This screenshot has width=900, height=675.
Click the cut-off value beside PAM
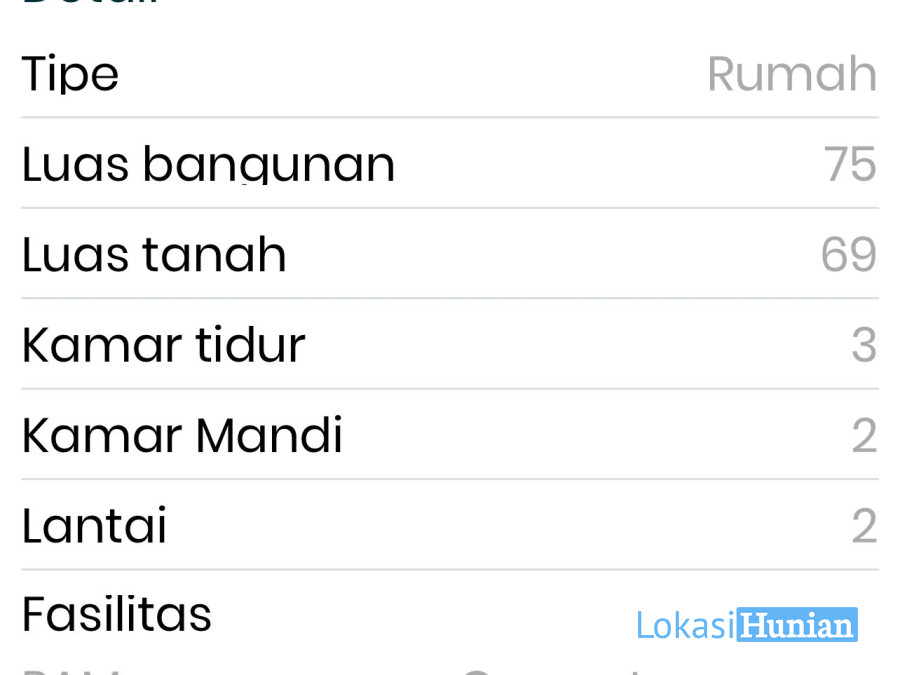coord(551,671)
